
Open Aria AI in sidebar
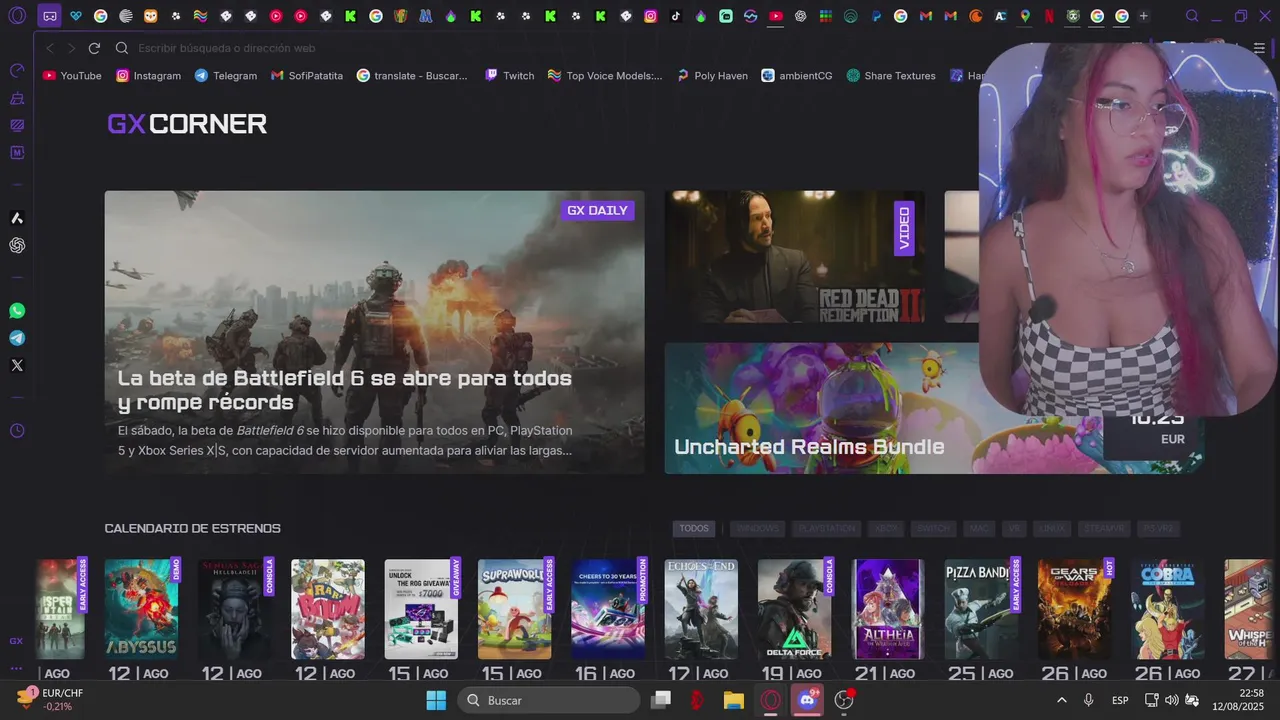[17, 218]
